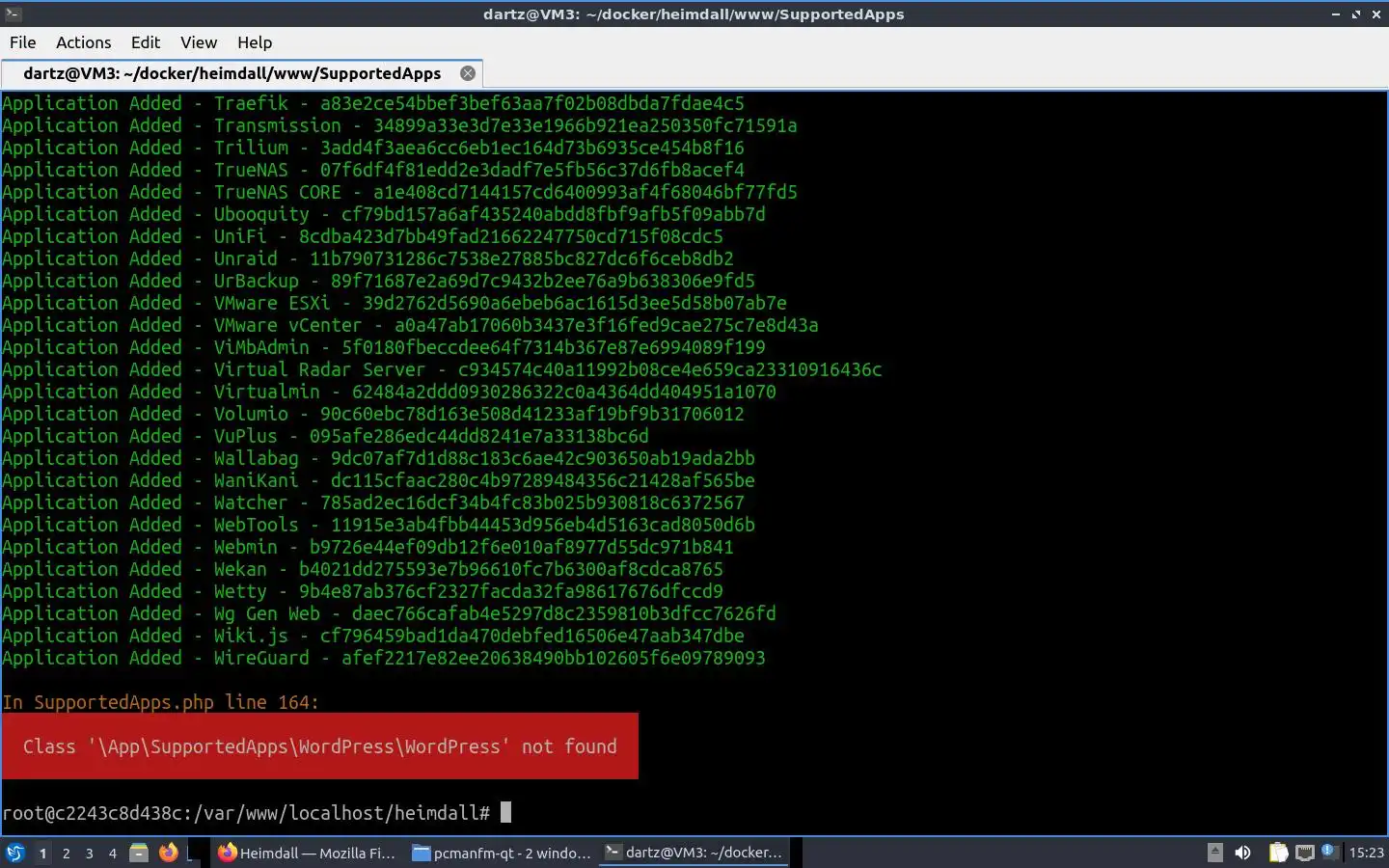Image resolution: width=1389 pixels, height=868 pixels.
Task: Click the Wallabag application added line
Action: coord(378,458)
